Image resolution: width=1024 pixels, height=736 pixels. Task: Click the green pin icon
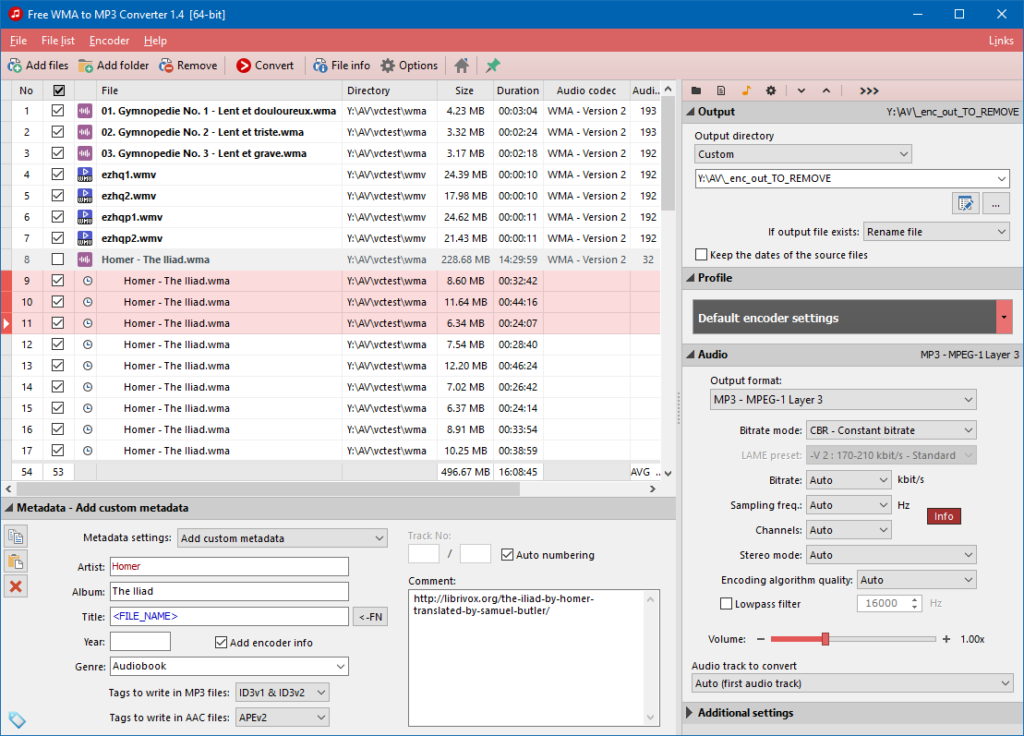click(x=492, y=65)
